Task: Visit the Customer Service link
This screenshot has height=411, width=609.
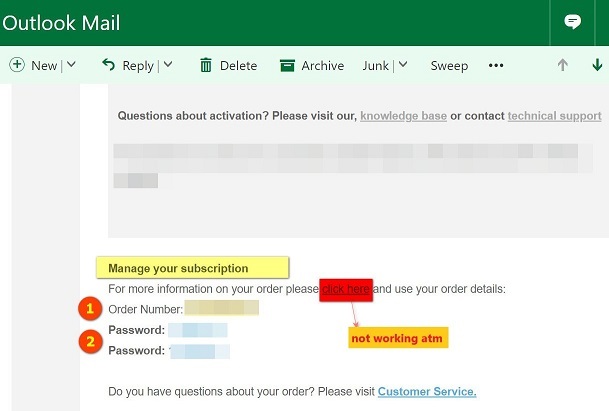Action: coord(427,391)
